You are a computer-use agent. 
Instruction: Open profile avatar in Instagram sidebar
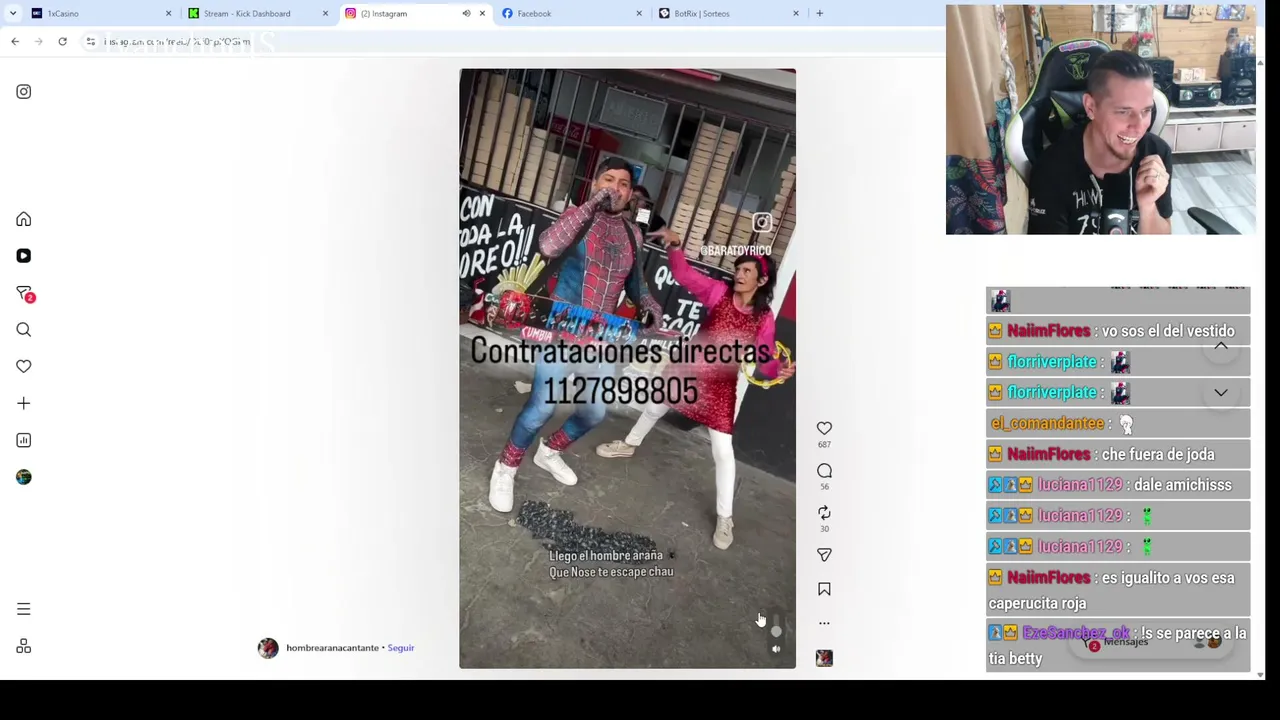(x=24, y=477)
